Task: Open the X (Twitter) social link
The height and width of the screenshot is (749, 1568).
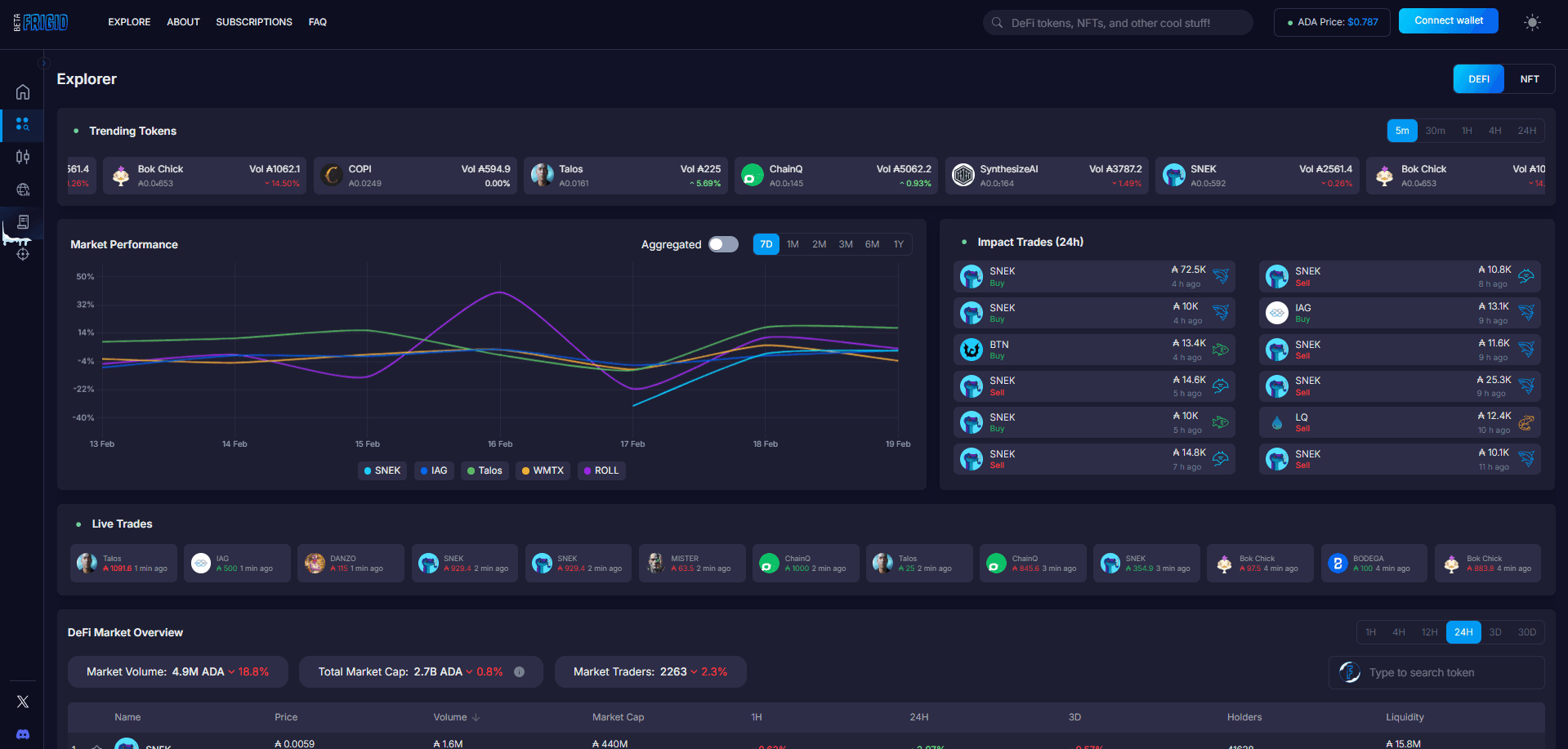Action: tap(23, 702)
